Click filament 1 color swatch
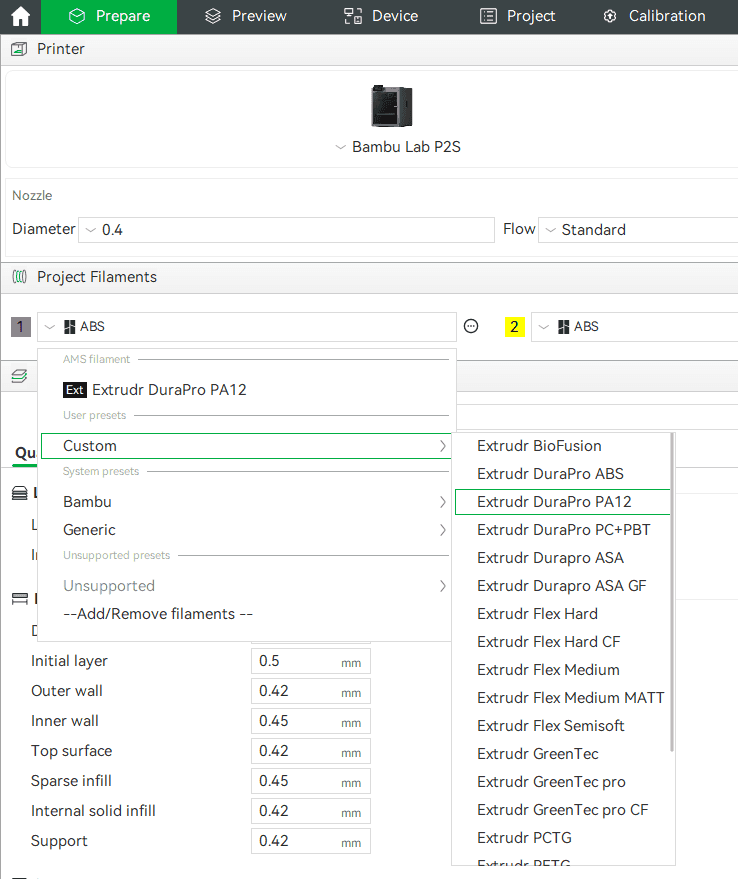 point(21,327)
